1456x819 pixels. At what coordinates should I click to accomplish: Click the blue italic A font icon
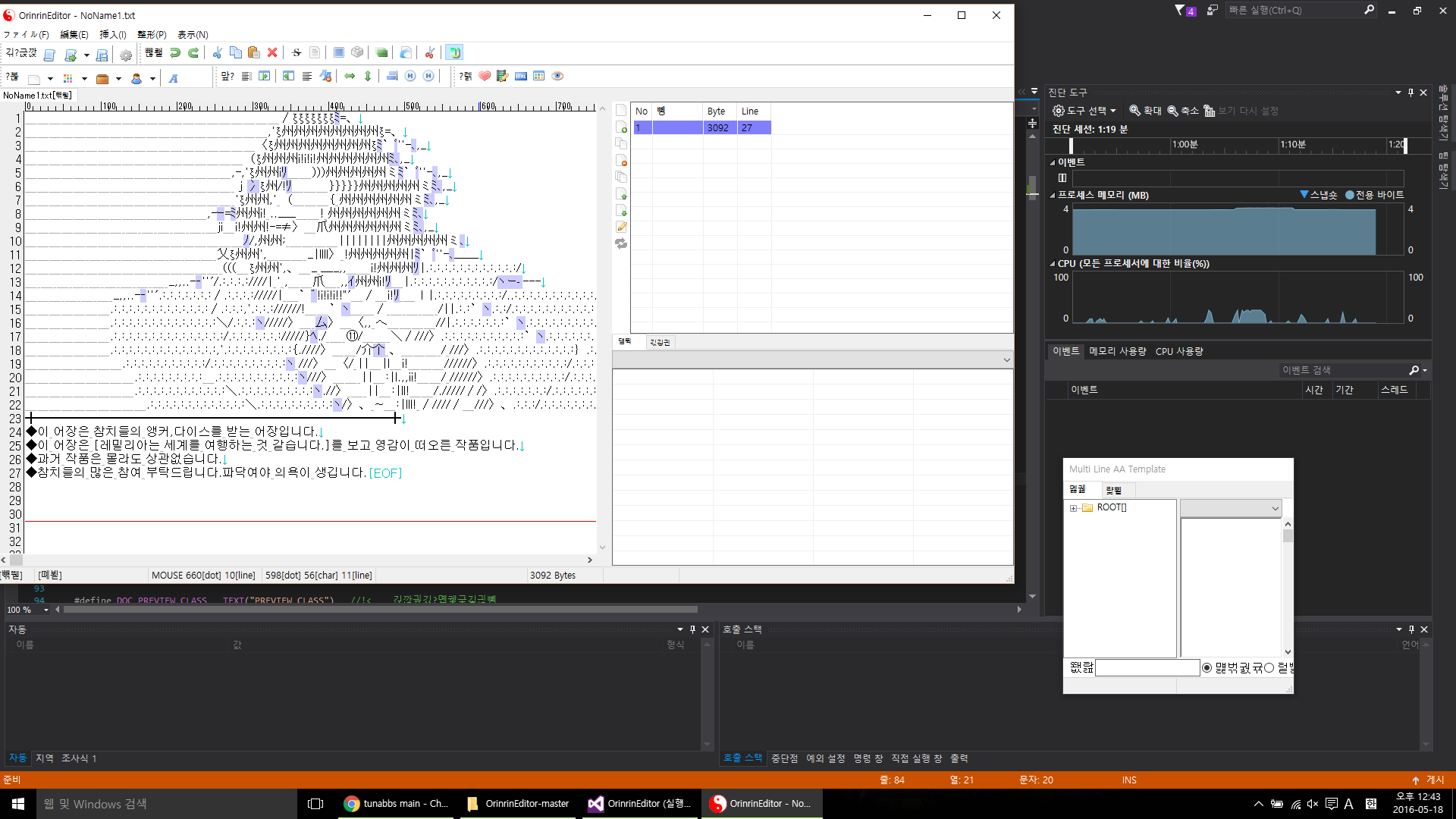tap(174, 78)
